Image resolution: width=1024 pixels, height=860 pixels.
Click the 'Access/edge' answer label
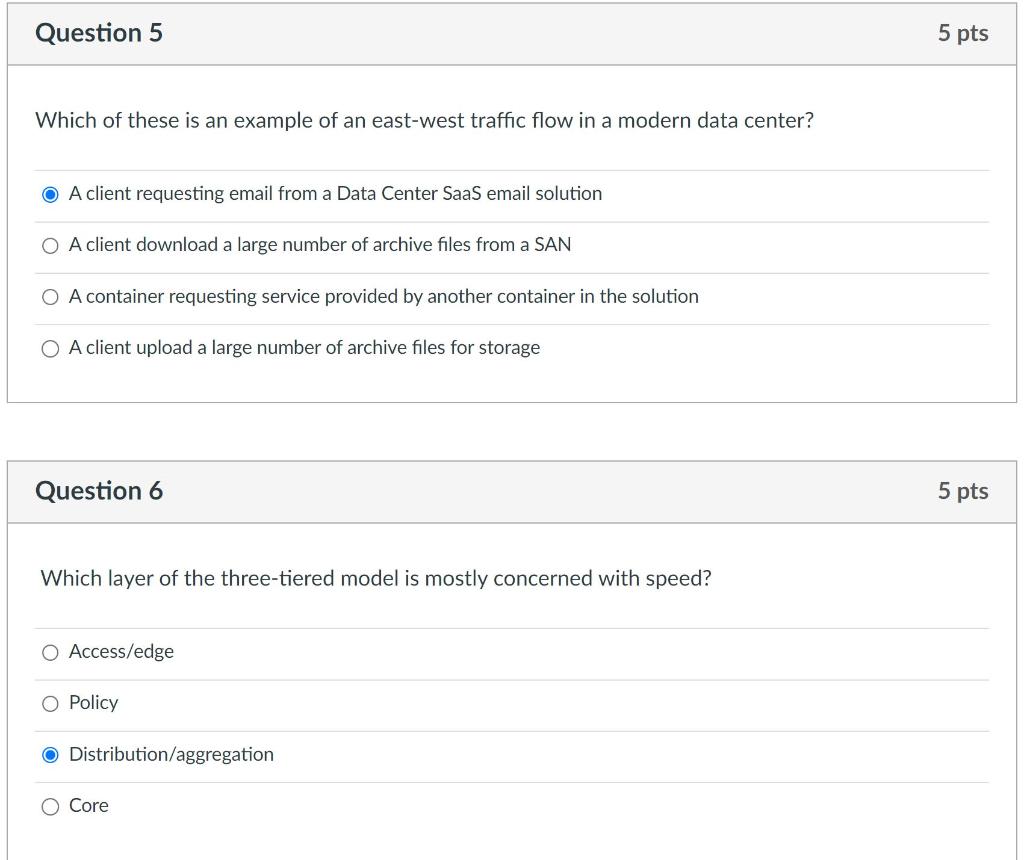click(x=121, y=652)
